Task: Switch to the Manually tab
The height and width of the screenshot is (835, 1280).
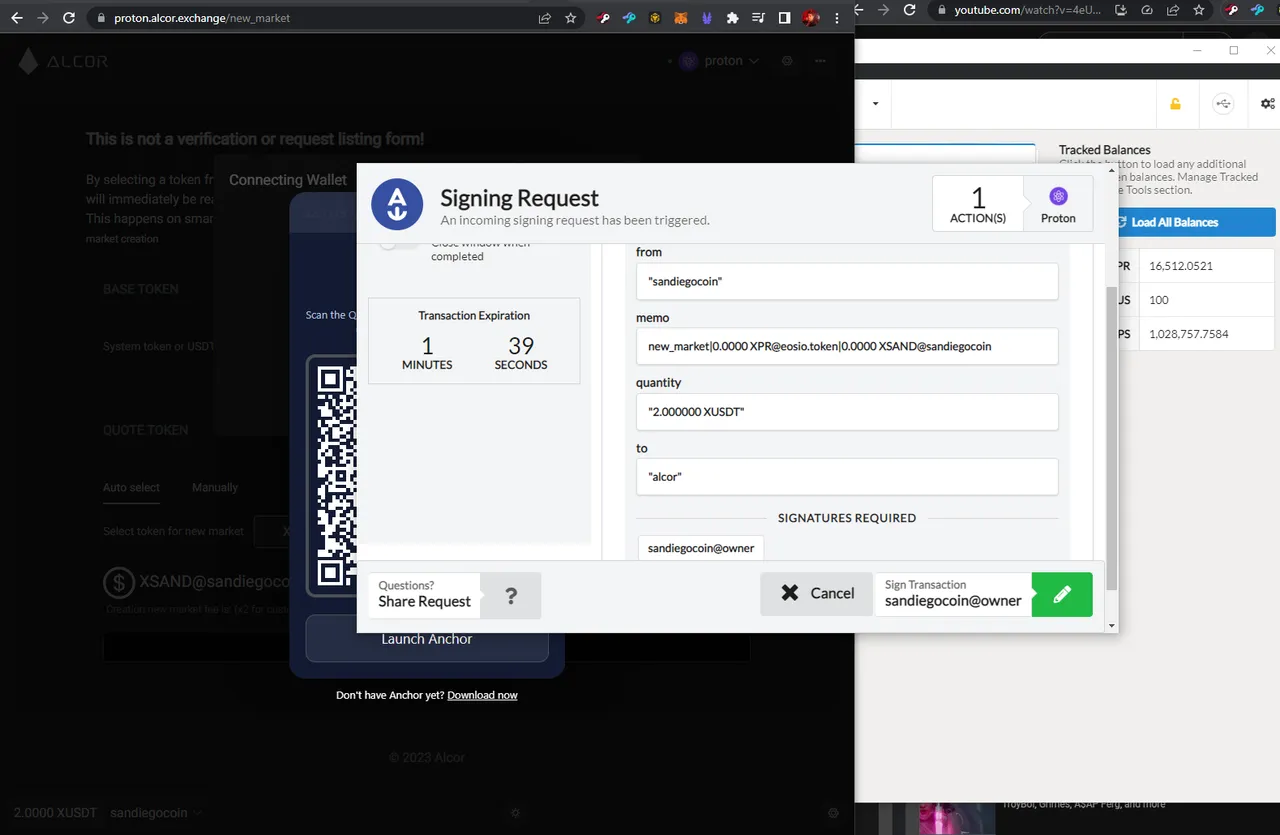Action: click(215, 487)
